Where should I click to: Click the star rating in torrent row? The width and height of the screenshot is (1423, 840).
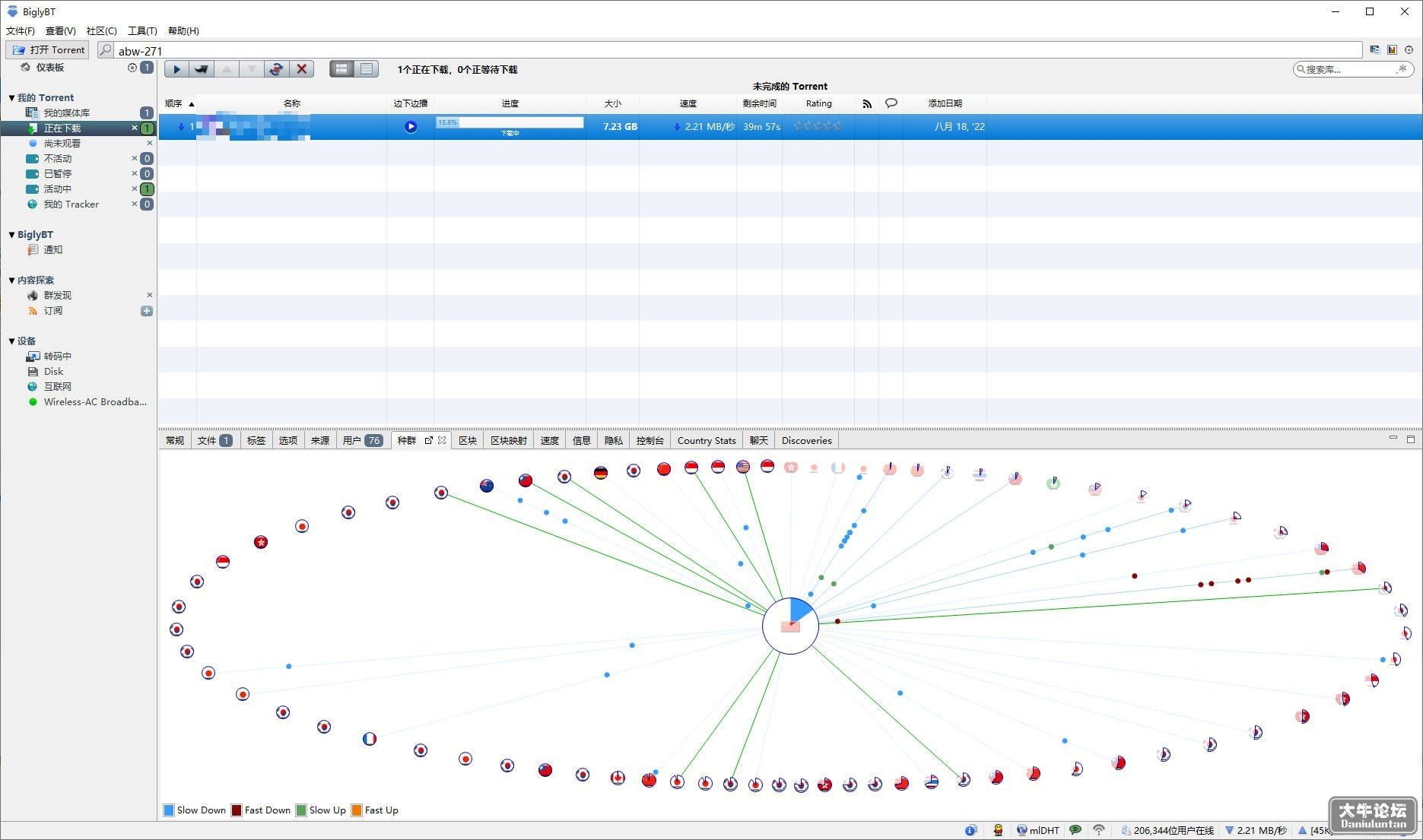coord(818,126)
